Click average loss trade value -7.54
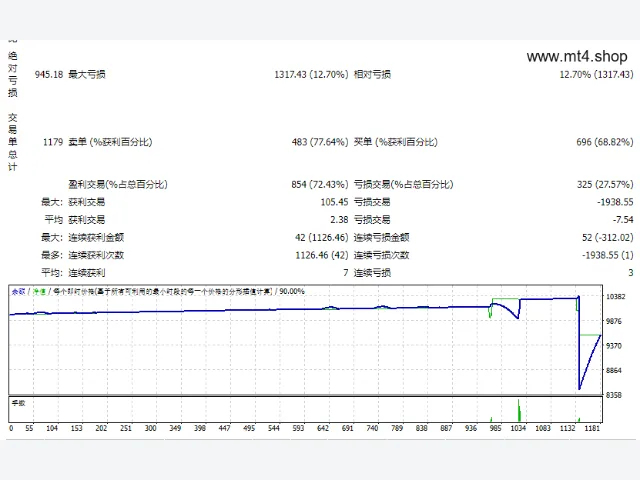 pos(623,220)
